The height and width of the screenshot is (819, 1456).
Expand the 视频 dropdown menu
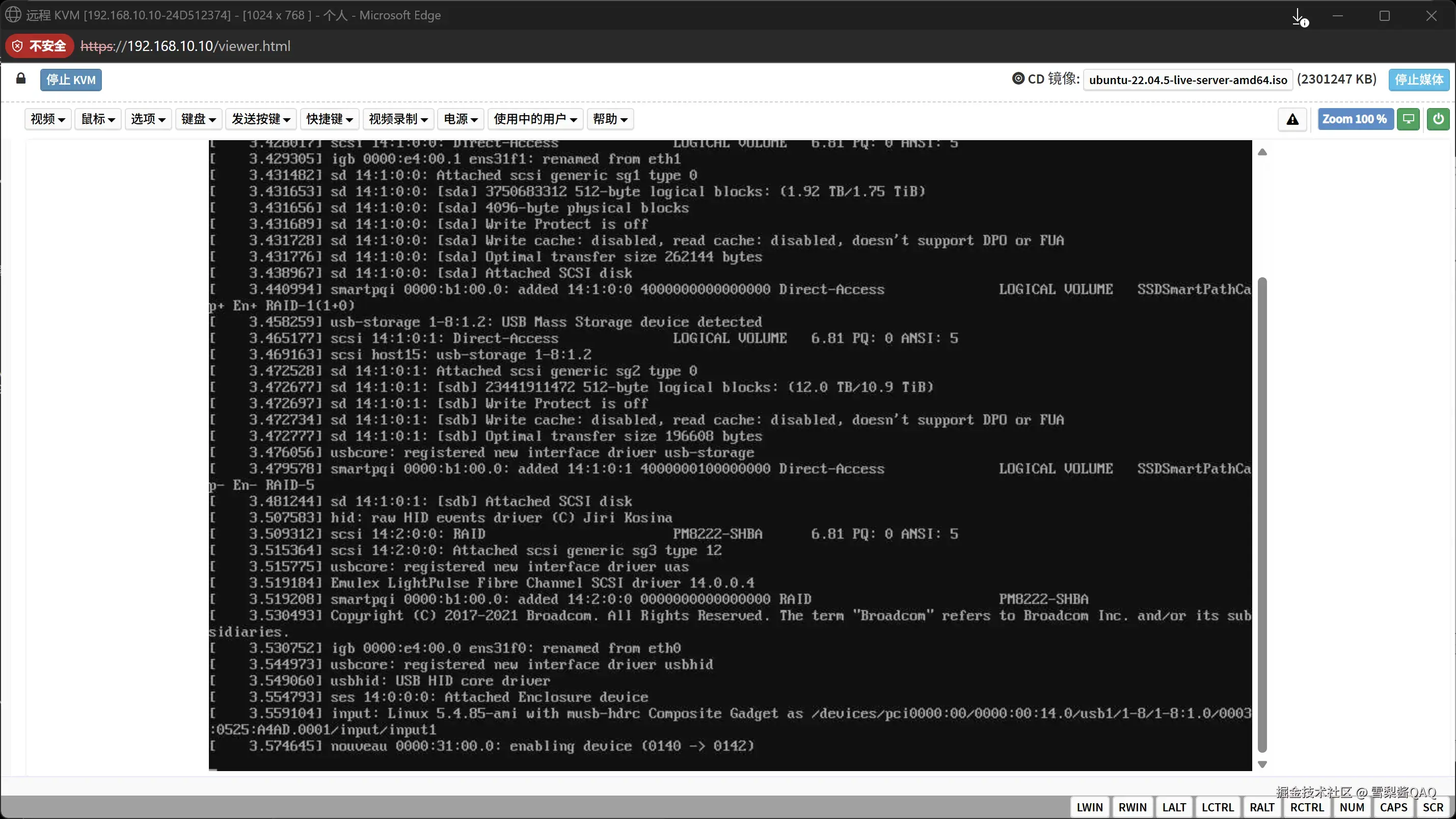pyautogui.click(x=47, y=119)
